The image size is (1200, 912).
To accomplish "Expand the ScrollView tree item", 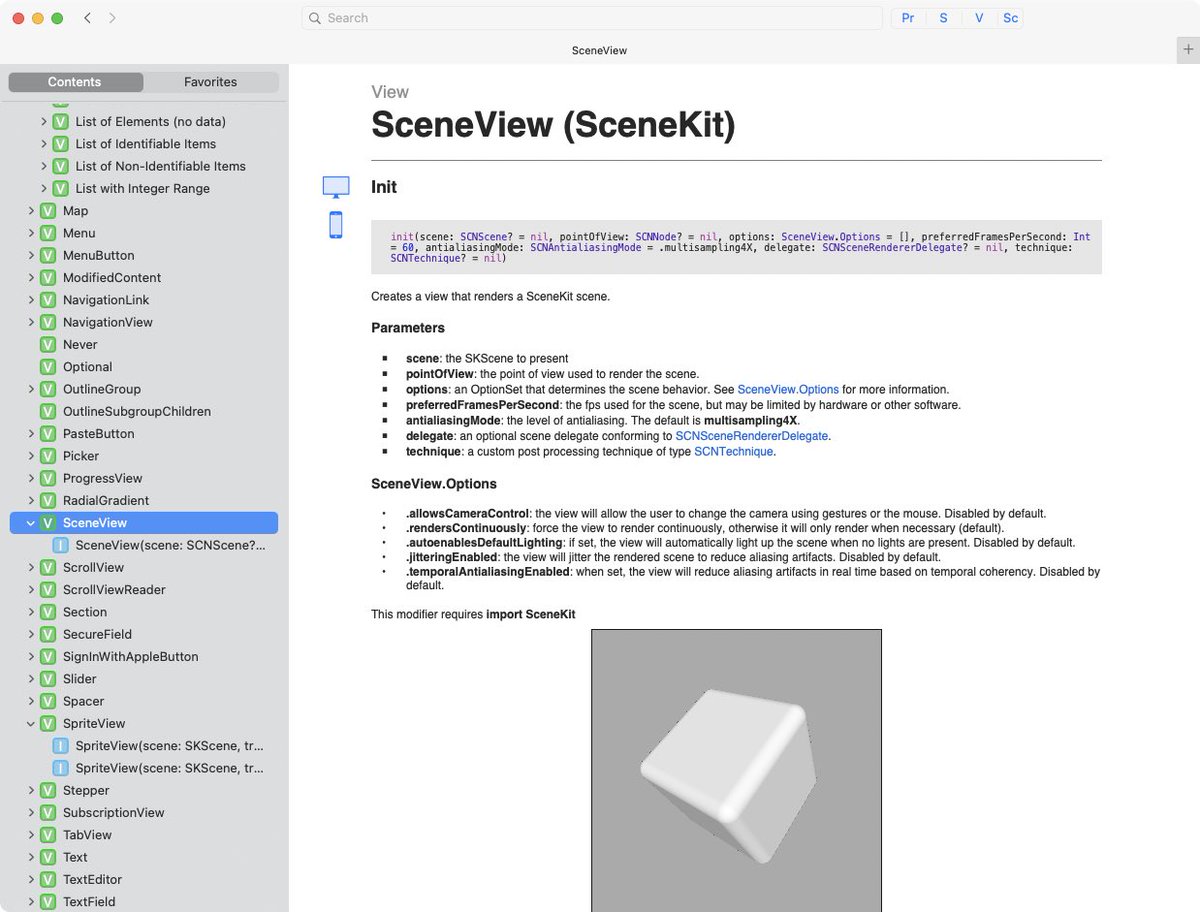I will click(x=31, y=567).
